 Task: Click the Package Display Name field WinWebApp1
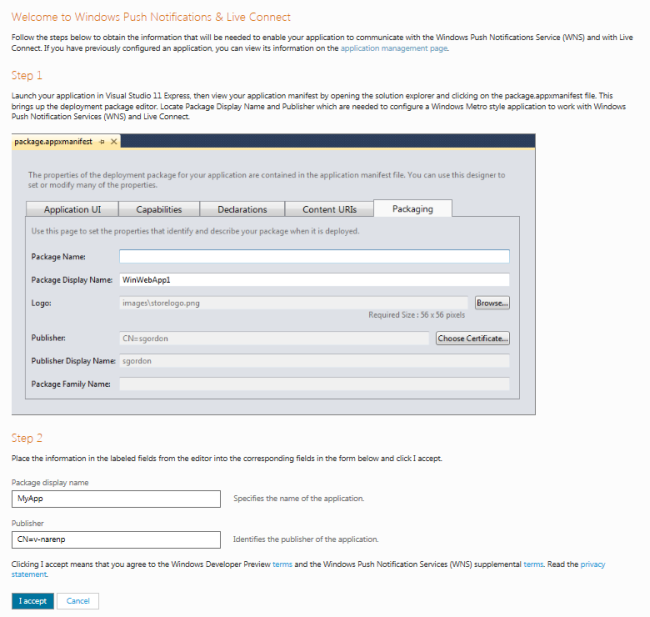point(314,280)
